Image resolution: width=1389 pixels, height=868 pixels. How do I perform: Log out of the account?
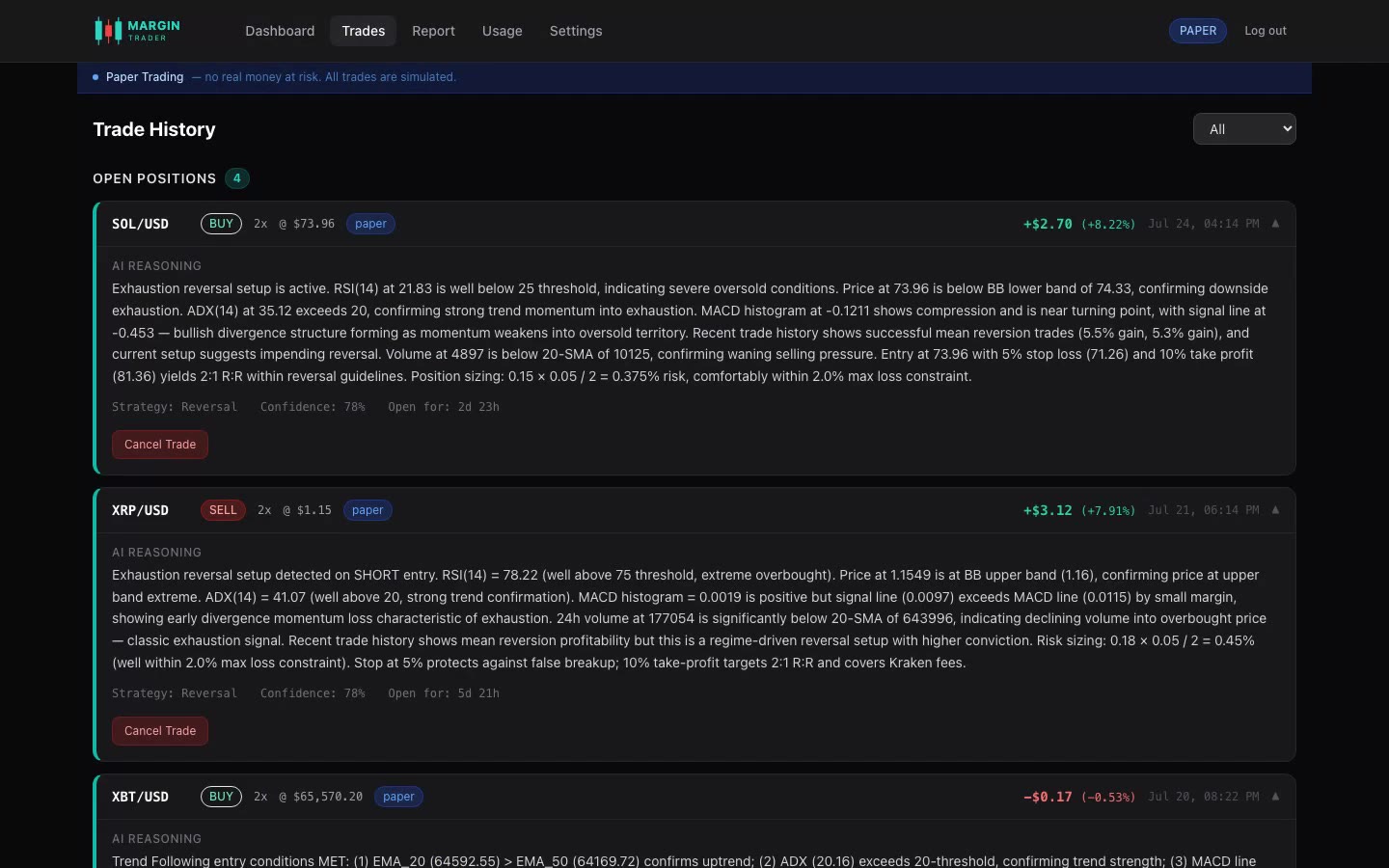pyautogui.click(x=1266, y=31)
